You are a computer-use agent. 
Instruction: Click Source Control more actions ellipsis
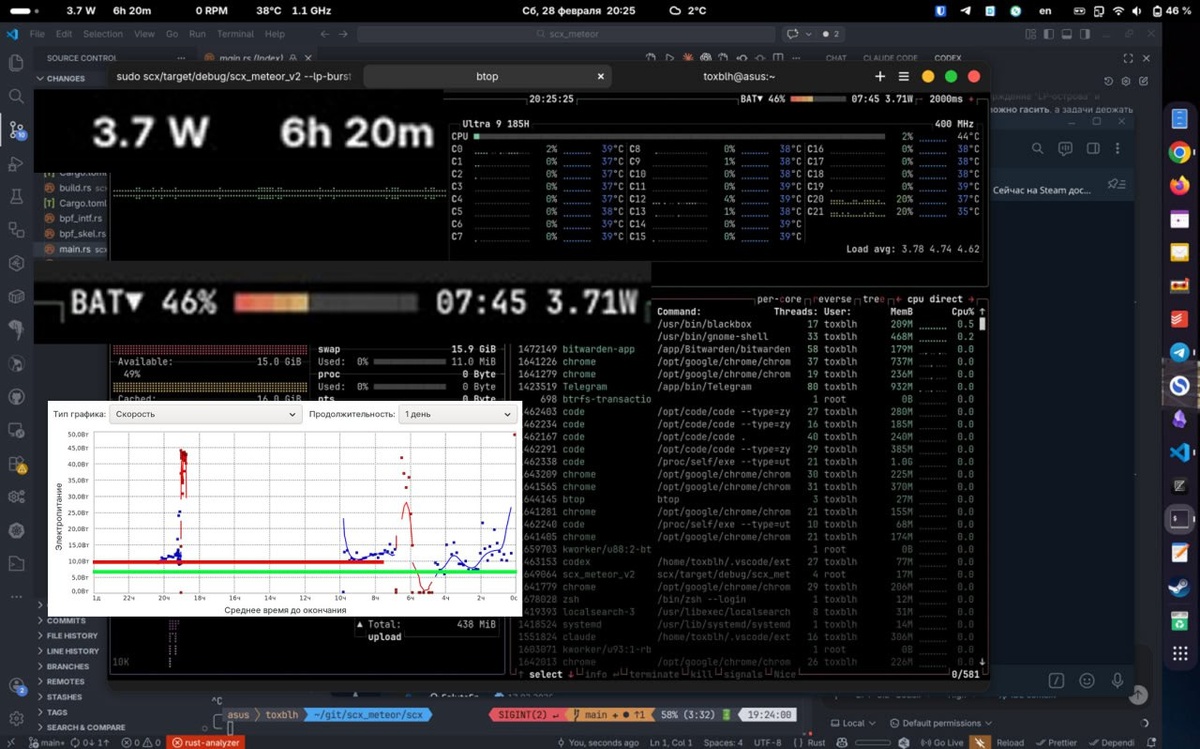180,58
